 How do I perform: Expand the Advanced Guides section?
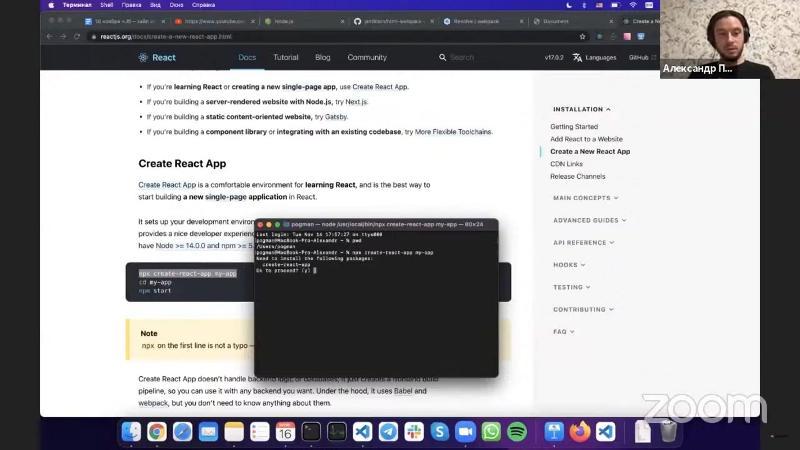[589, 220]
